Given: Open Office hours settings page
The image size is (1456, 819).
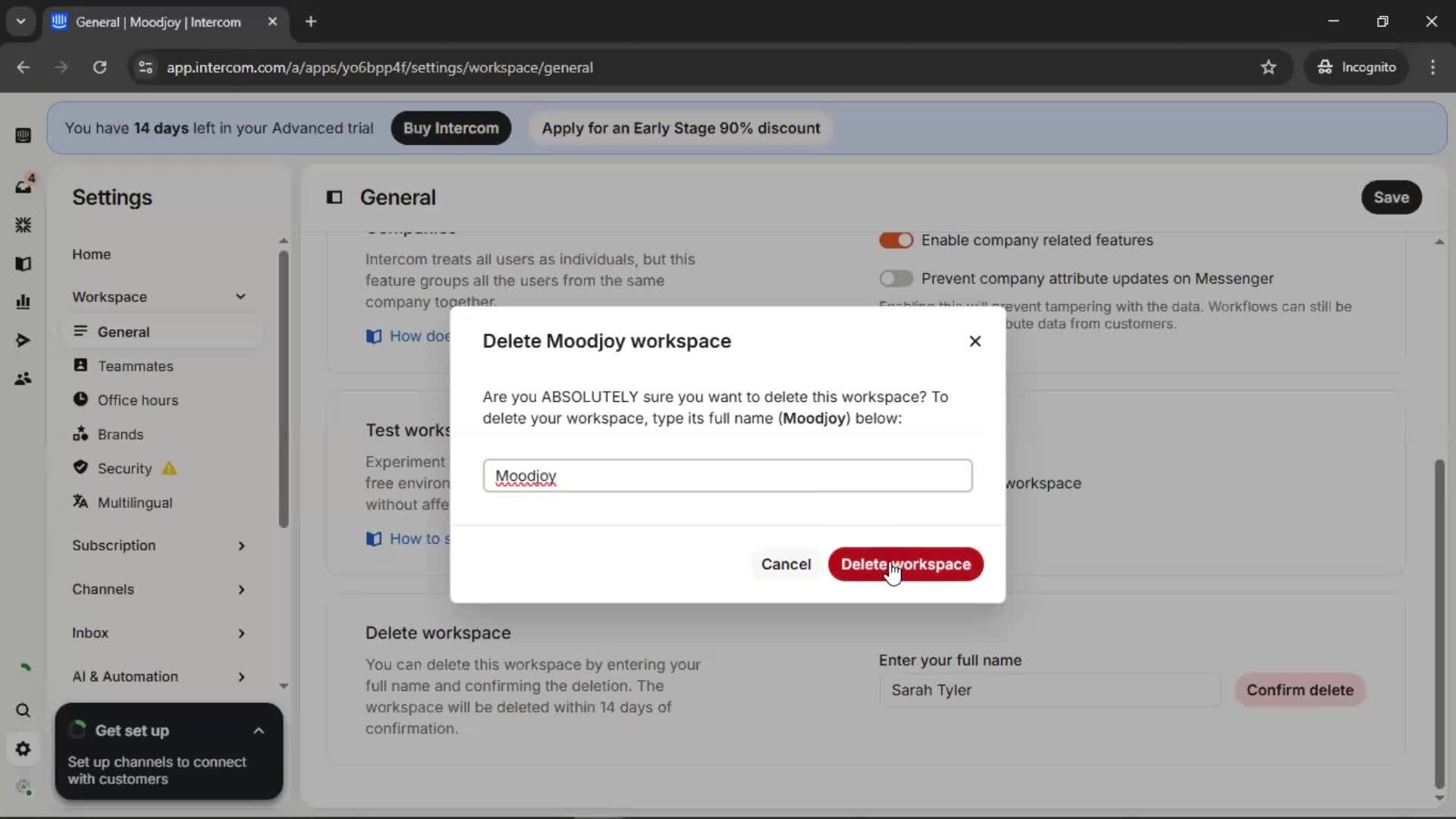Looking at the screenshot, I should [x=137, y=400].
